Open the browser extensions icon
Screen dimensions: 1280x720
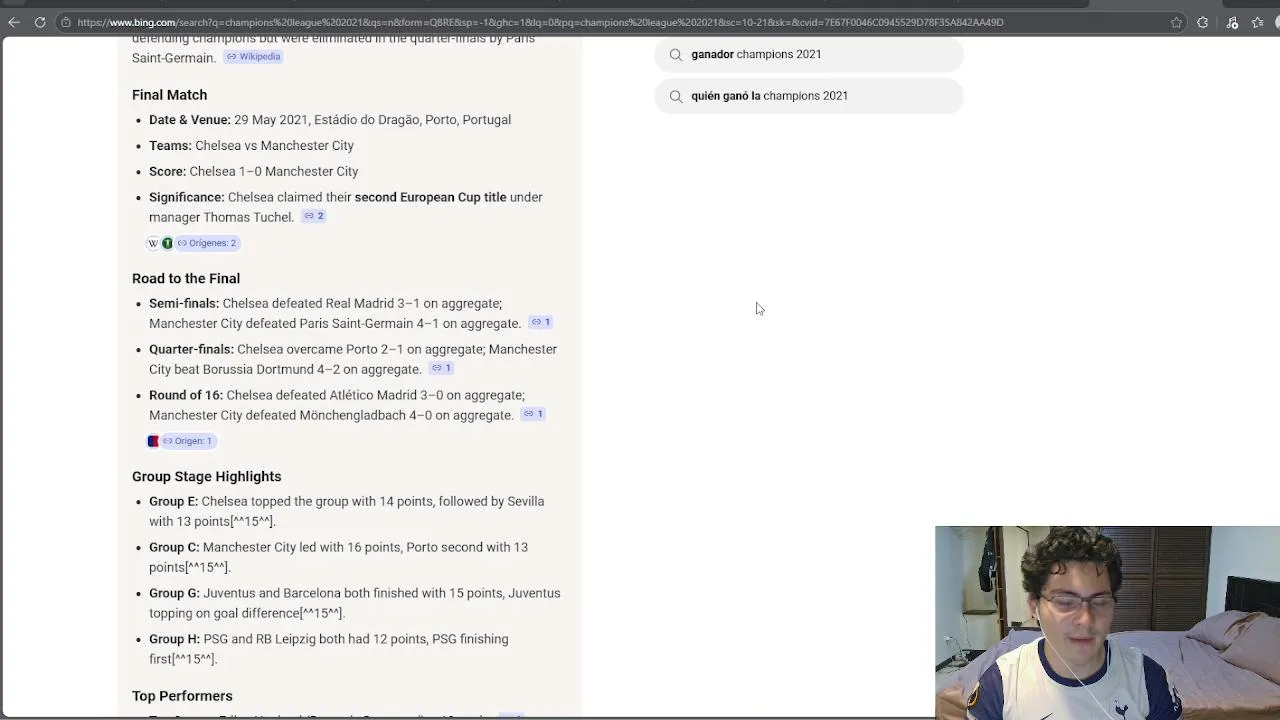(1203, 22)
